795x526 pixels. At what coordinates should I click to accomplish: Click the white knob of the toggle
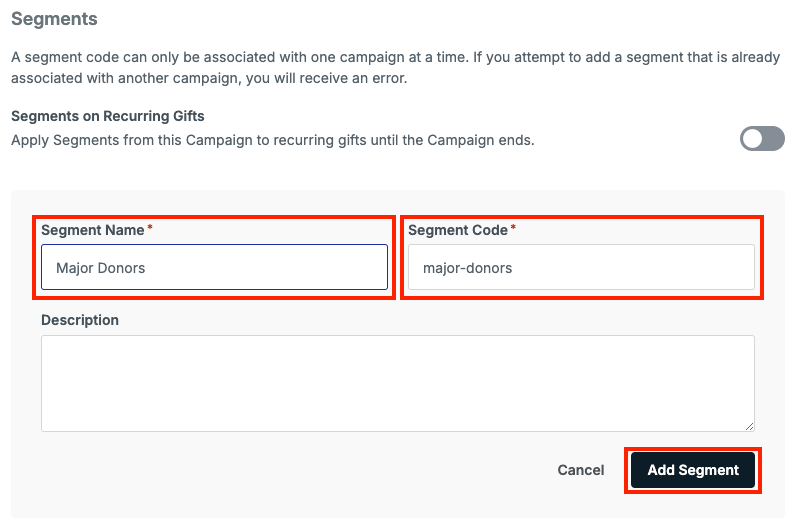[x=752, y=138]
